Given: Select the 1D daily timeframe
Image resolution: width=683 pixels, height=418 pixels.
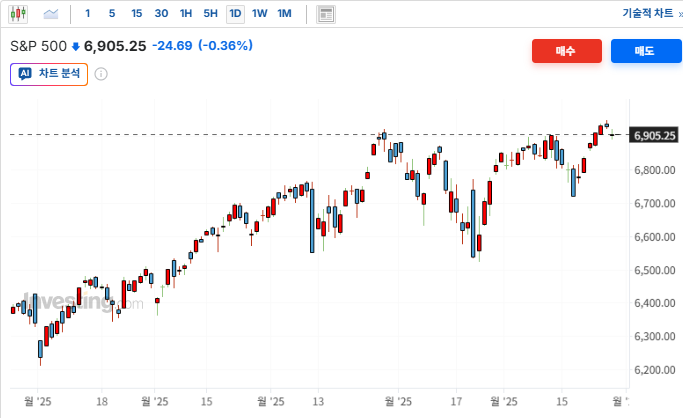Looking at the screenshot, I should click(235, 14).
